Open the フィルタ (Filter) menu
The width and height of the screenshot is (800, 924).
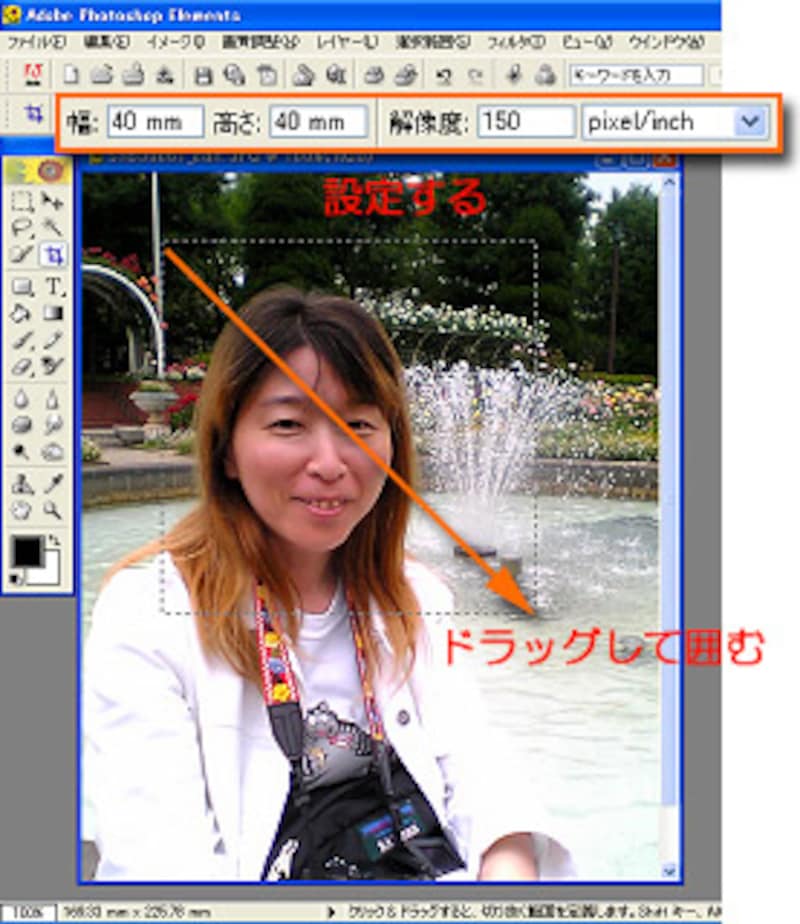tap(515, 42)
